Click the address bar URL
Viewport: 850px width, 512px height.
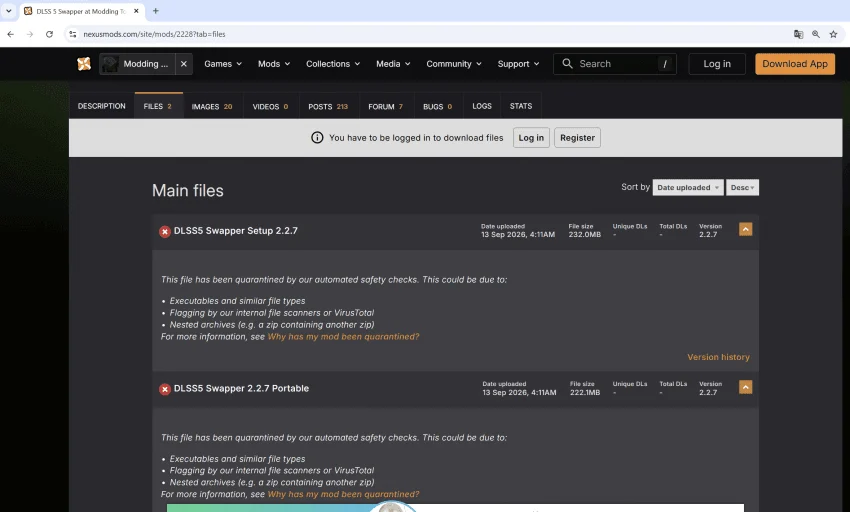tap(154, 34)
